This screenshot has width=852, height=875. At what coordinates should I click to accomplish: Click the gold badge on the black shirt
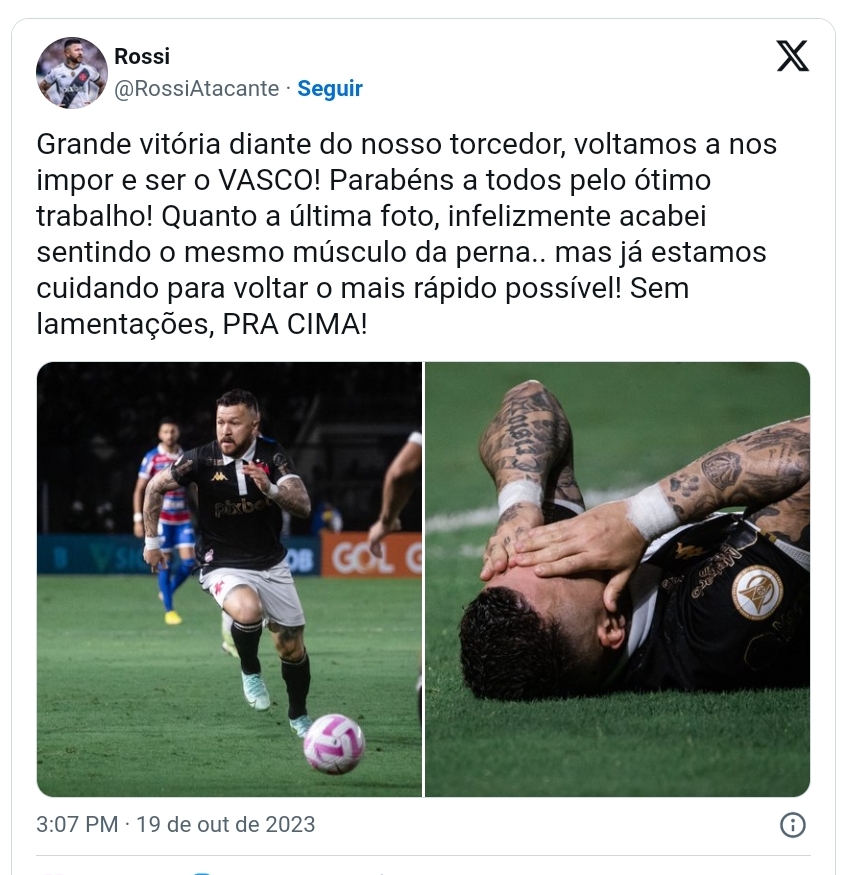[757, 593]
